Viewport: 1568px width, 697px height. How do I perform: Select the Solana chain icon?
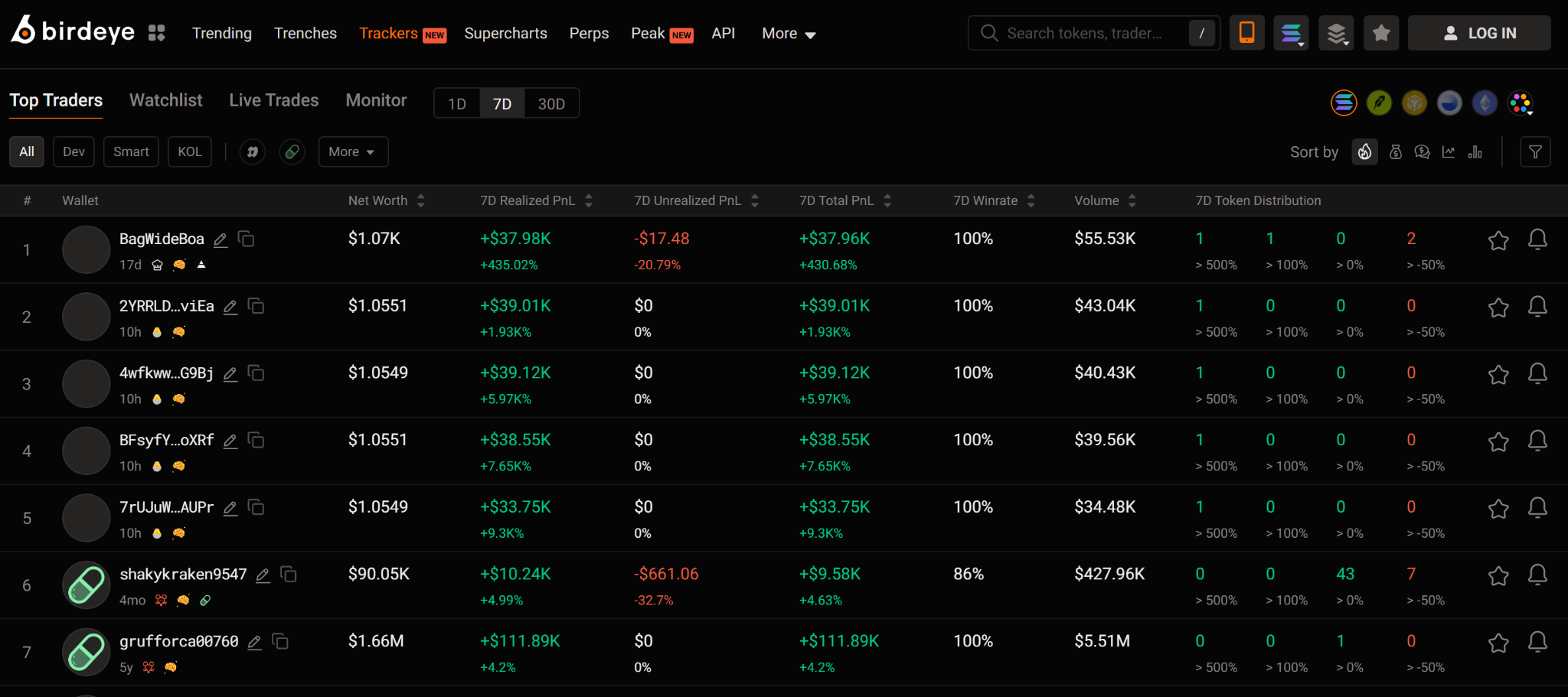1344,103
